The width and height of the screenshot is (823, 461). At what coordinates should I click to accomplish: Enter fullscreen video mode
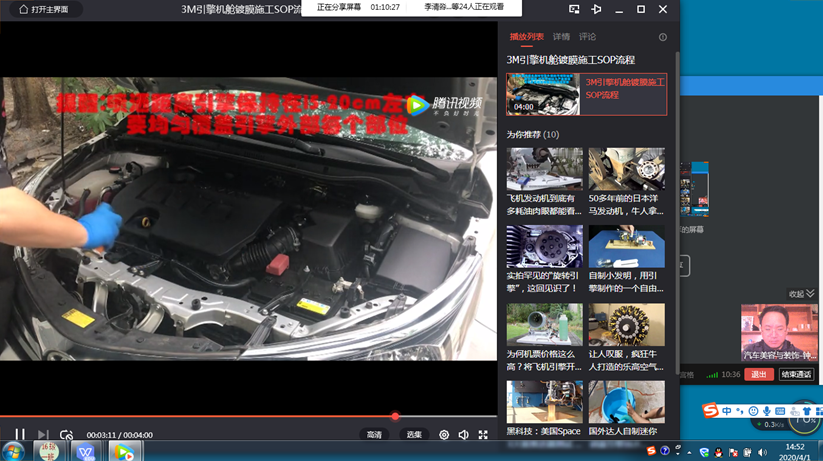483,435
